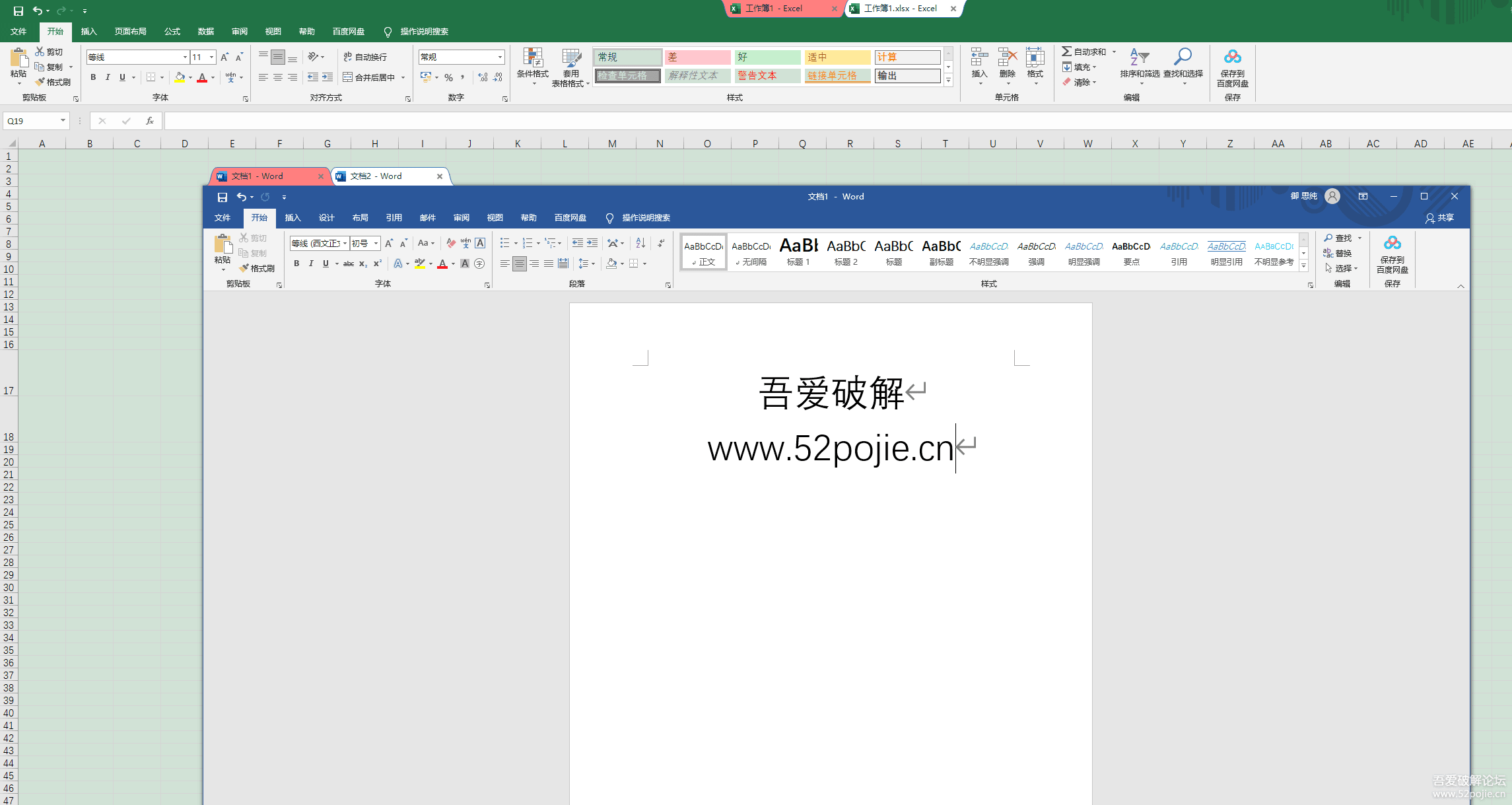Image resolution: width=1512 pixels, height=805 pixels.
Task: Open Word font size dropdown (初号)
Action: pos(376,243)
